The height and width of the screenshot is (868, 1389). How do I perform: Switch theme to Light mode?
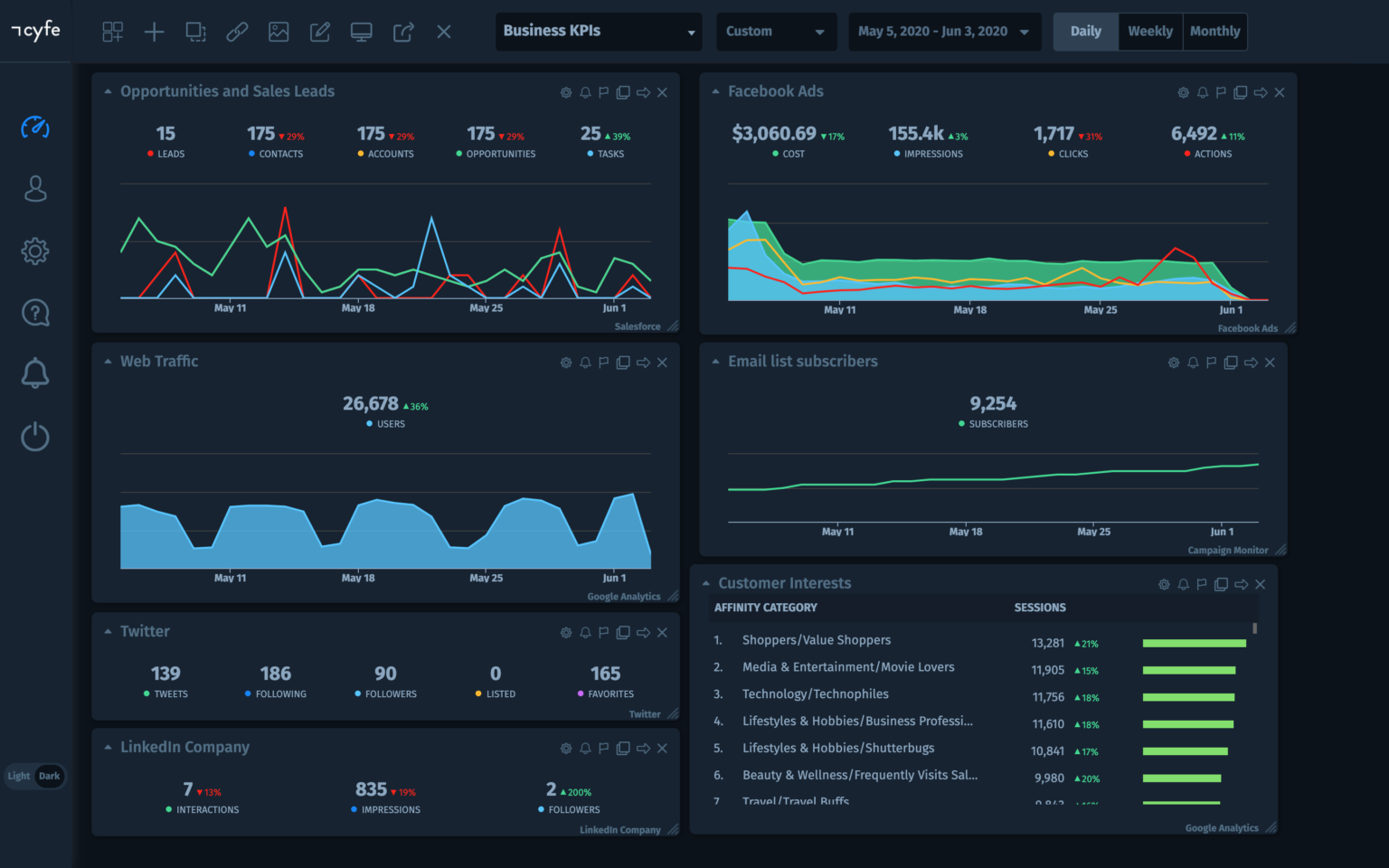click(18, 776)
